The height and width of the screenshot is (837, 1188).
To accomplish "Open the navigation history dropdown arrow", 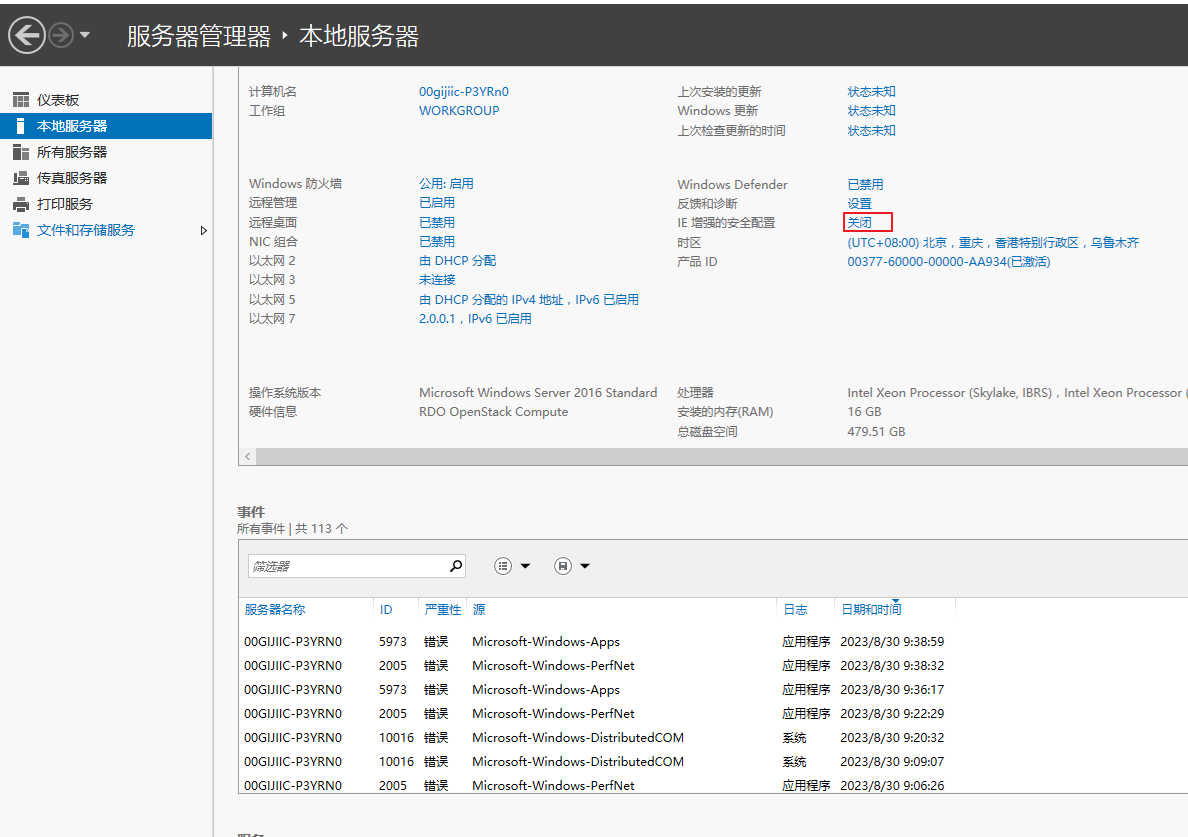I will (x=85, y=36).
